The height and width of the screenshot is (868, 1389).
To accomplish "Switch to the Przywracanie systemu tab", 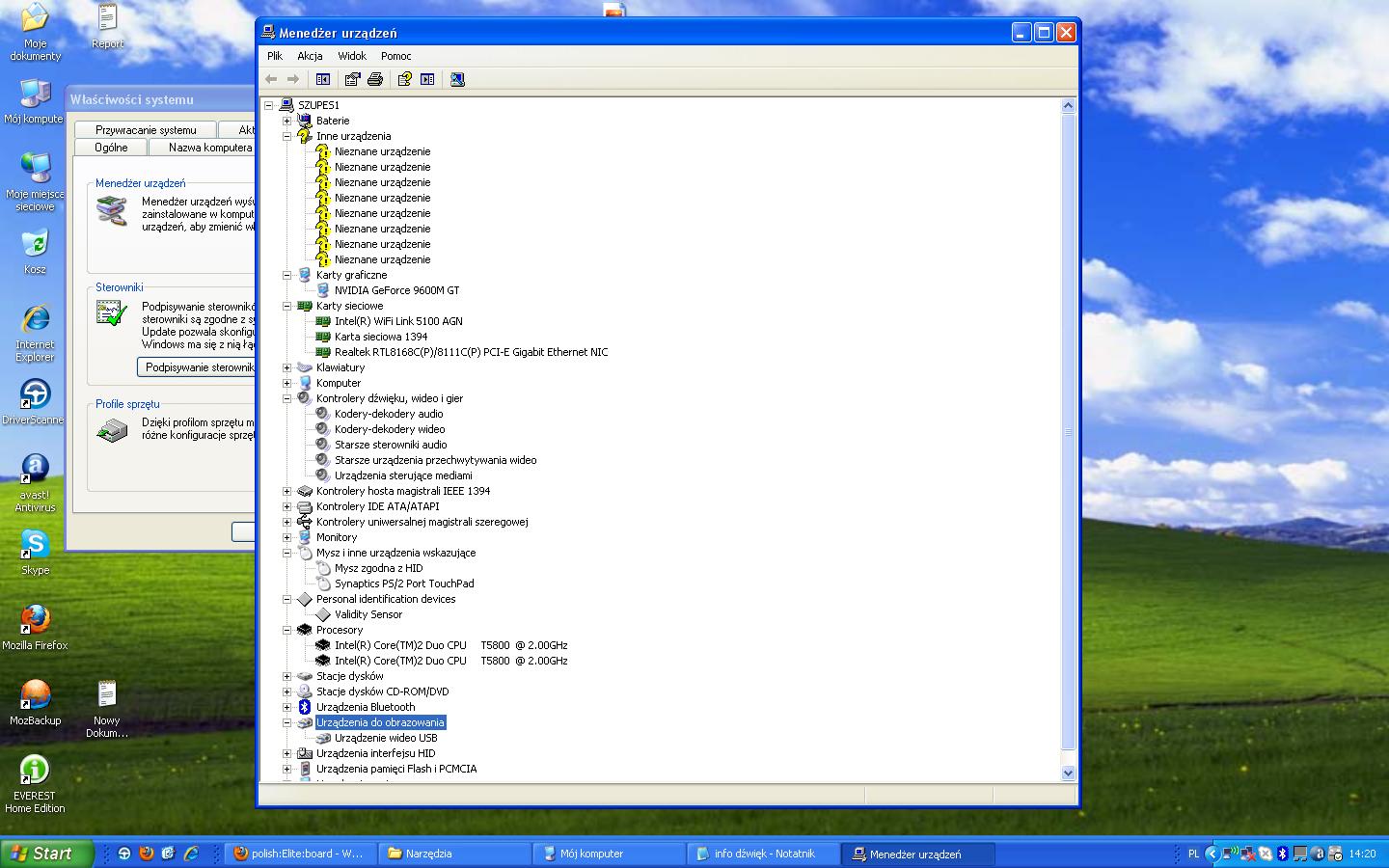I will pos(146,129).
